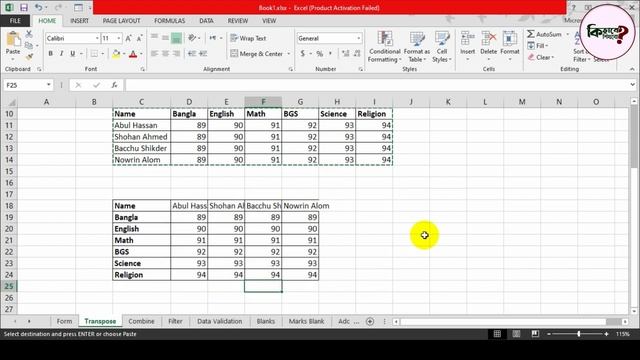Viewport: 640px width, 360px height.
Task: Switch to the PAGE LAYOUT ribbon tab
Action: (121, 20)
